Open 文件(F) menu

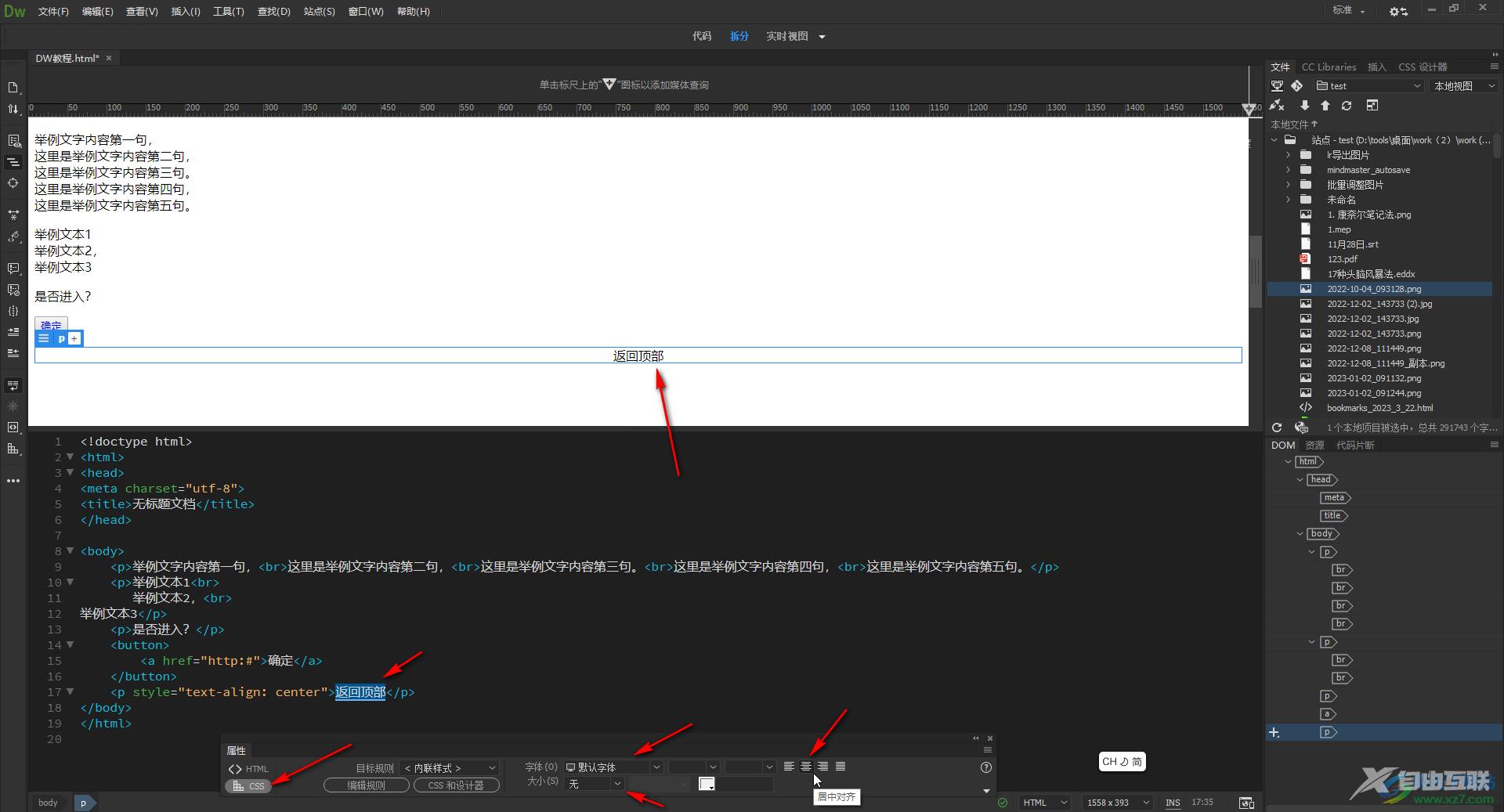click(53, 12)
